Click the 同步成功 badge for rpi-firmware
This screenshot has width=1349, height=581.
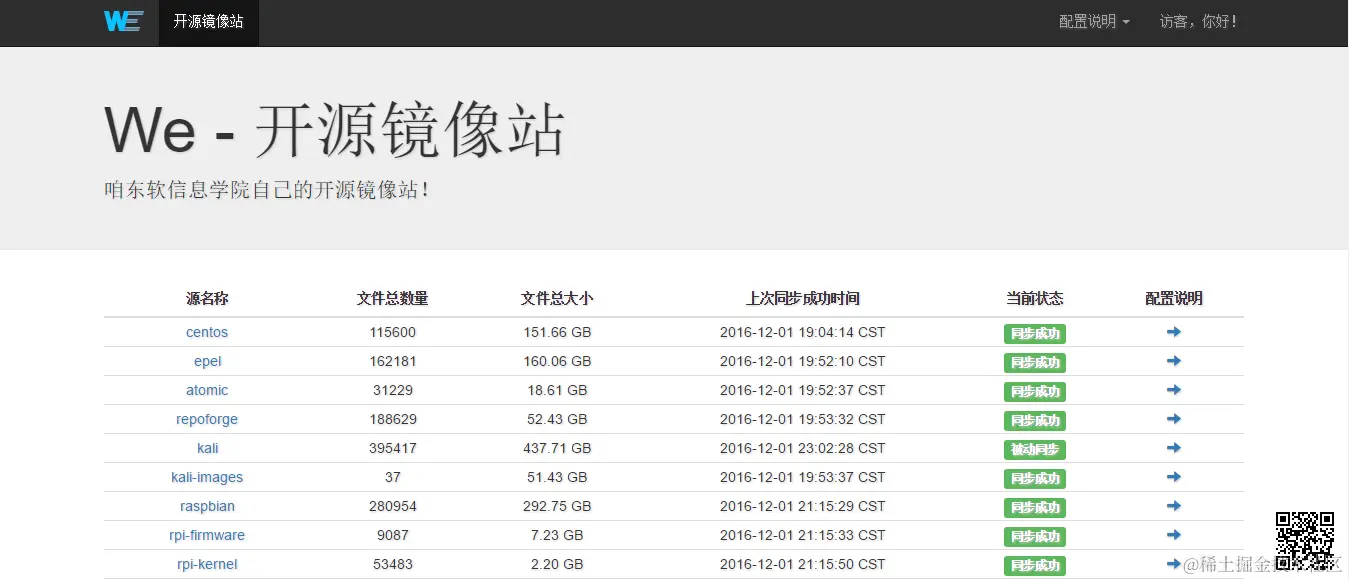point(1034,537)
